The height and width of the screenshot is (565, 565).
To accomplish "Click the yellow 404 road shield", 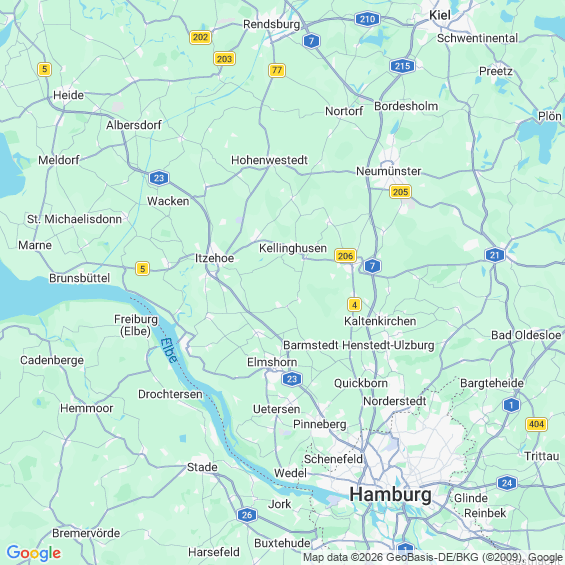I will 536,424.
